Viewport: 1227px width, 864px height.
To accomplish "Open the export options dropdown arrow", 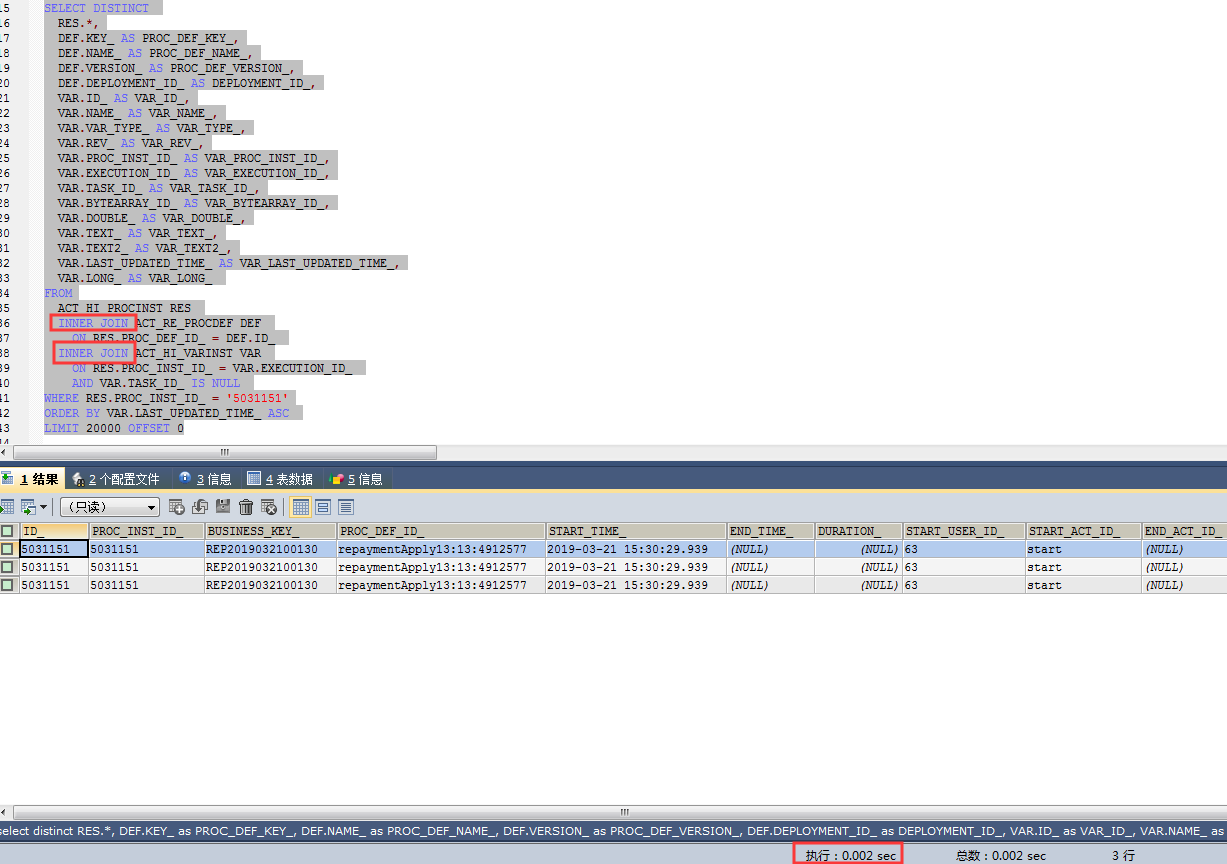I will 43,507.
